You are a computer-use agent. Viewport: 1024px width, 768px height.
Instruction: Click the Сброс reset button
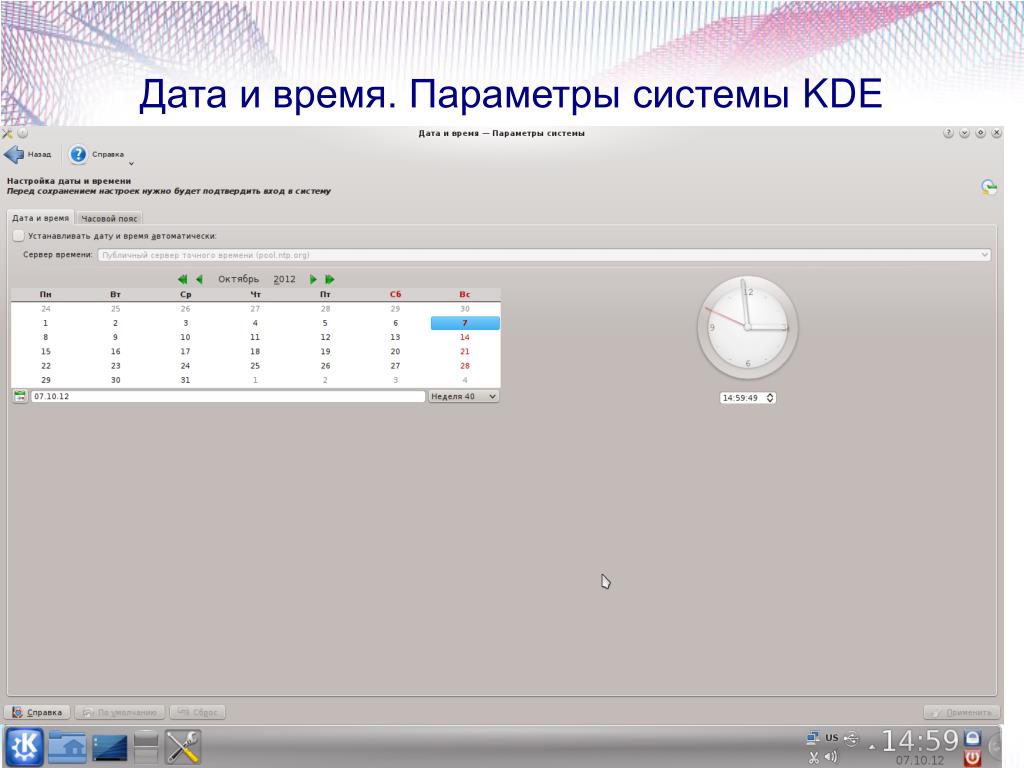[197, 712]
